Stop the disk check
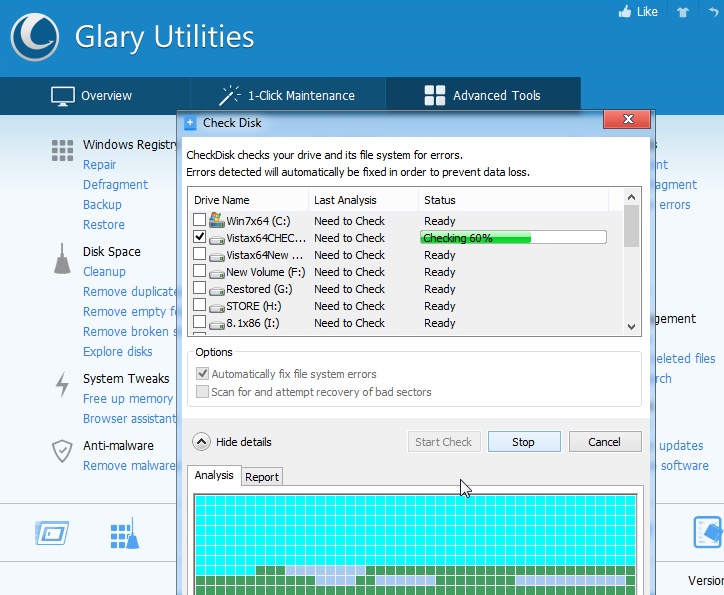Image resolution: width=724 pixels, height=595 pixels. pos(524,442)
